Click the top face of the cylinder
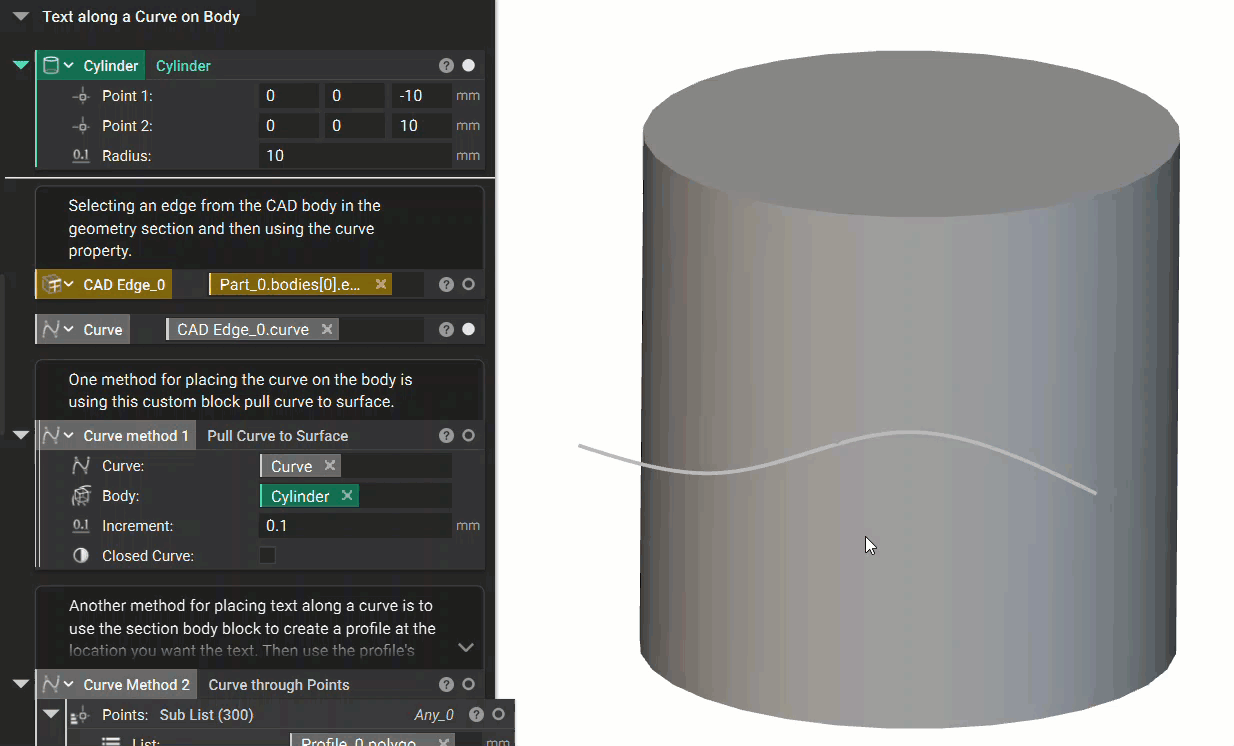Viewport: 1234px width, 746px height. point(911,133)
